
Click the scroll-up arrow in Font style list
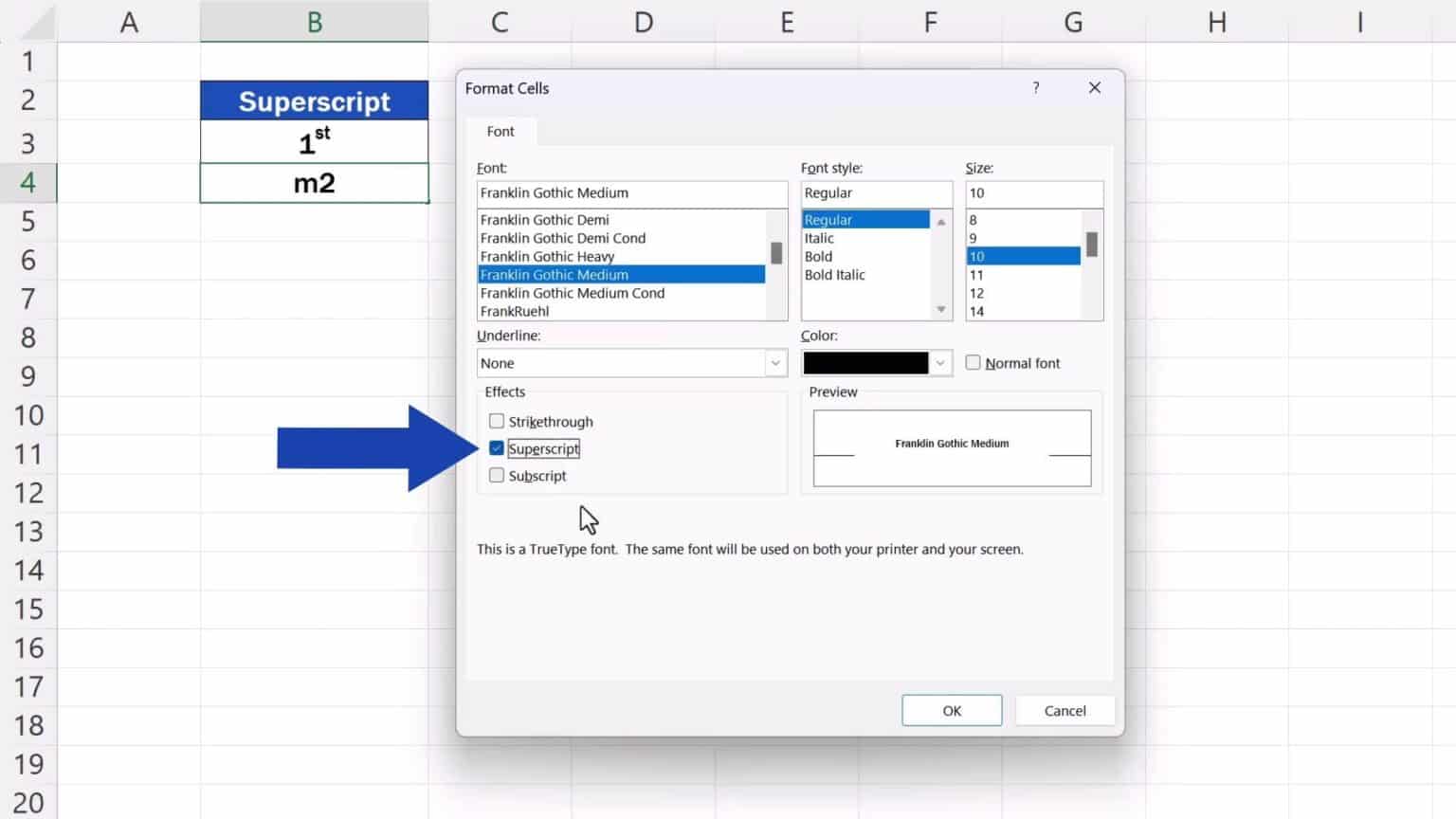pos(940,221)
